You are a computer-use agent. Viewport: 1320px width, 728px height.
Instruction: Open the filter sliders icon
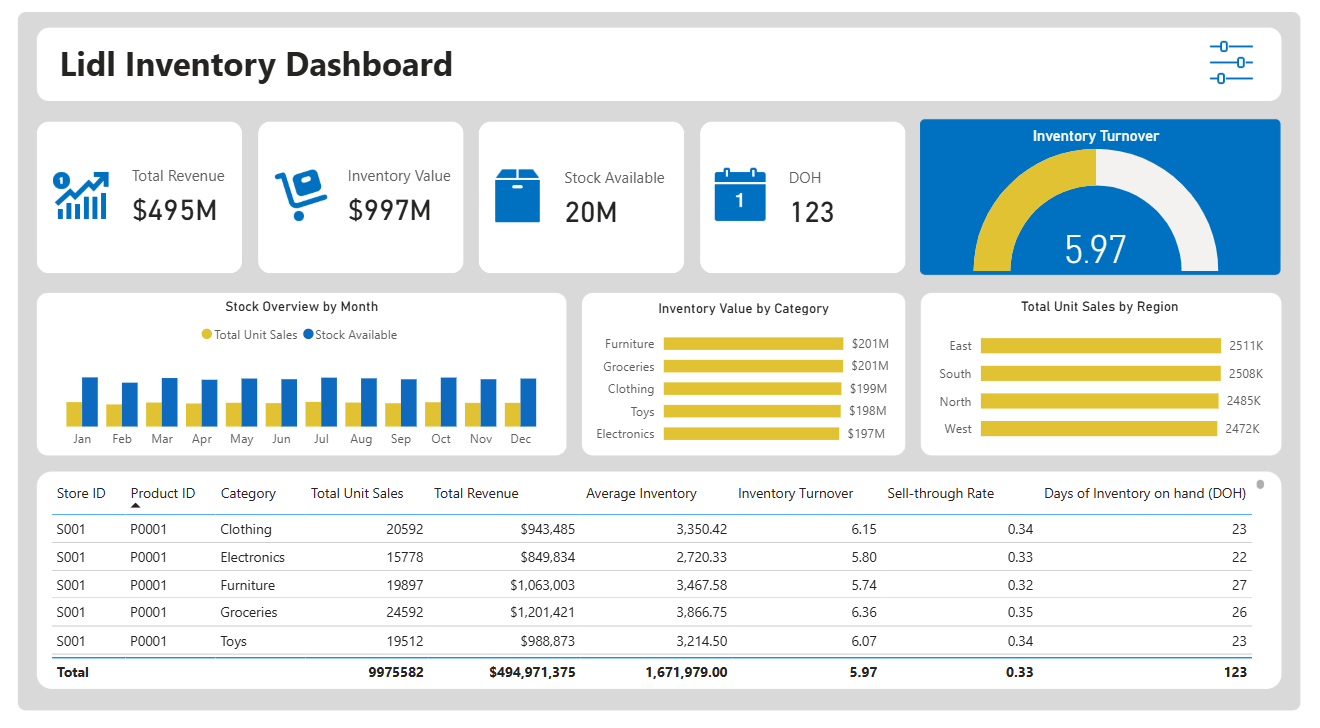click(1231, 63)
